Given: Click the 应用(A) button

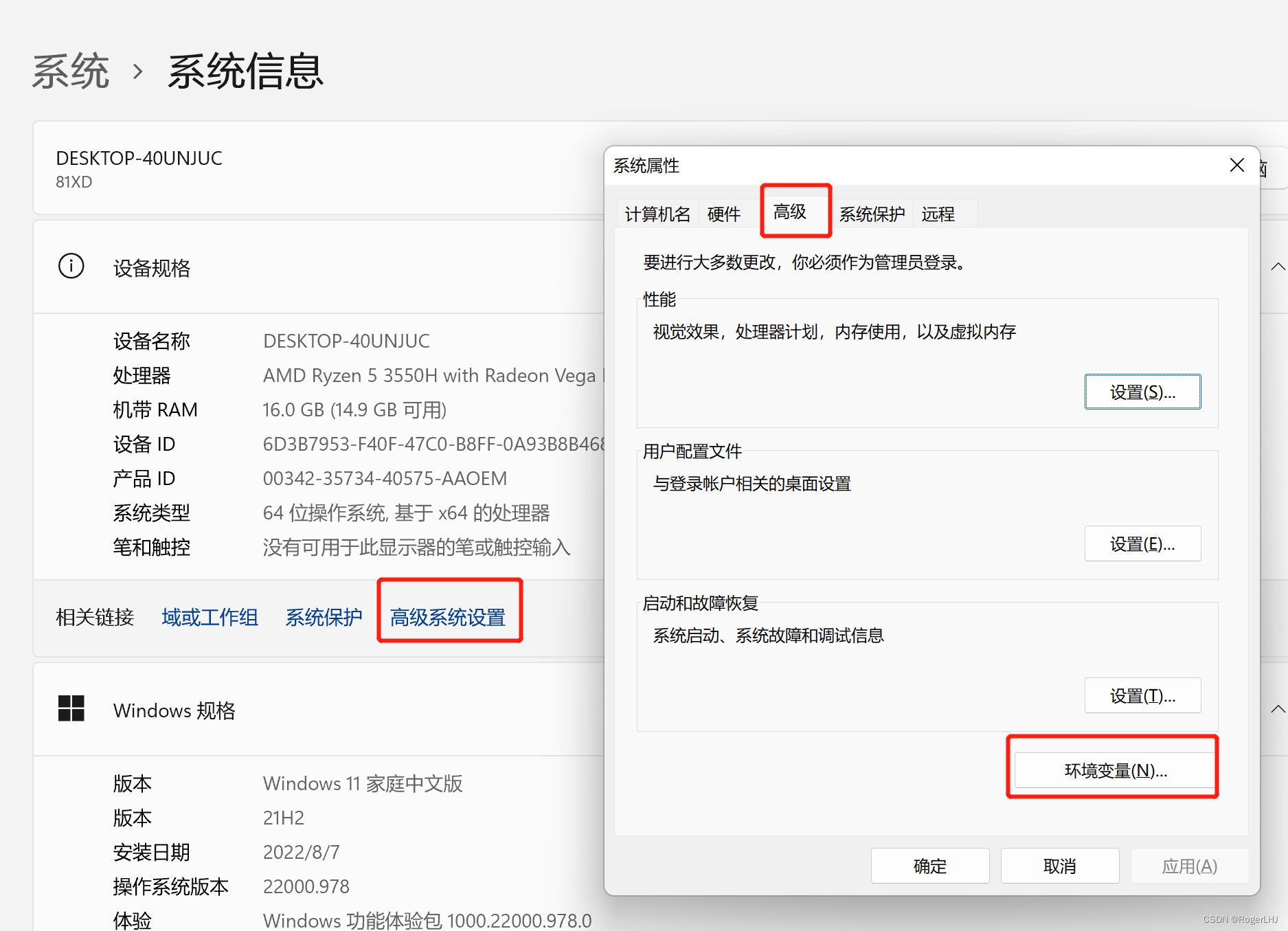Looking at the screenshot, I should pyautogui.click(x=1190, y=866).
